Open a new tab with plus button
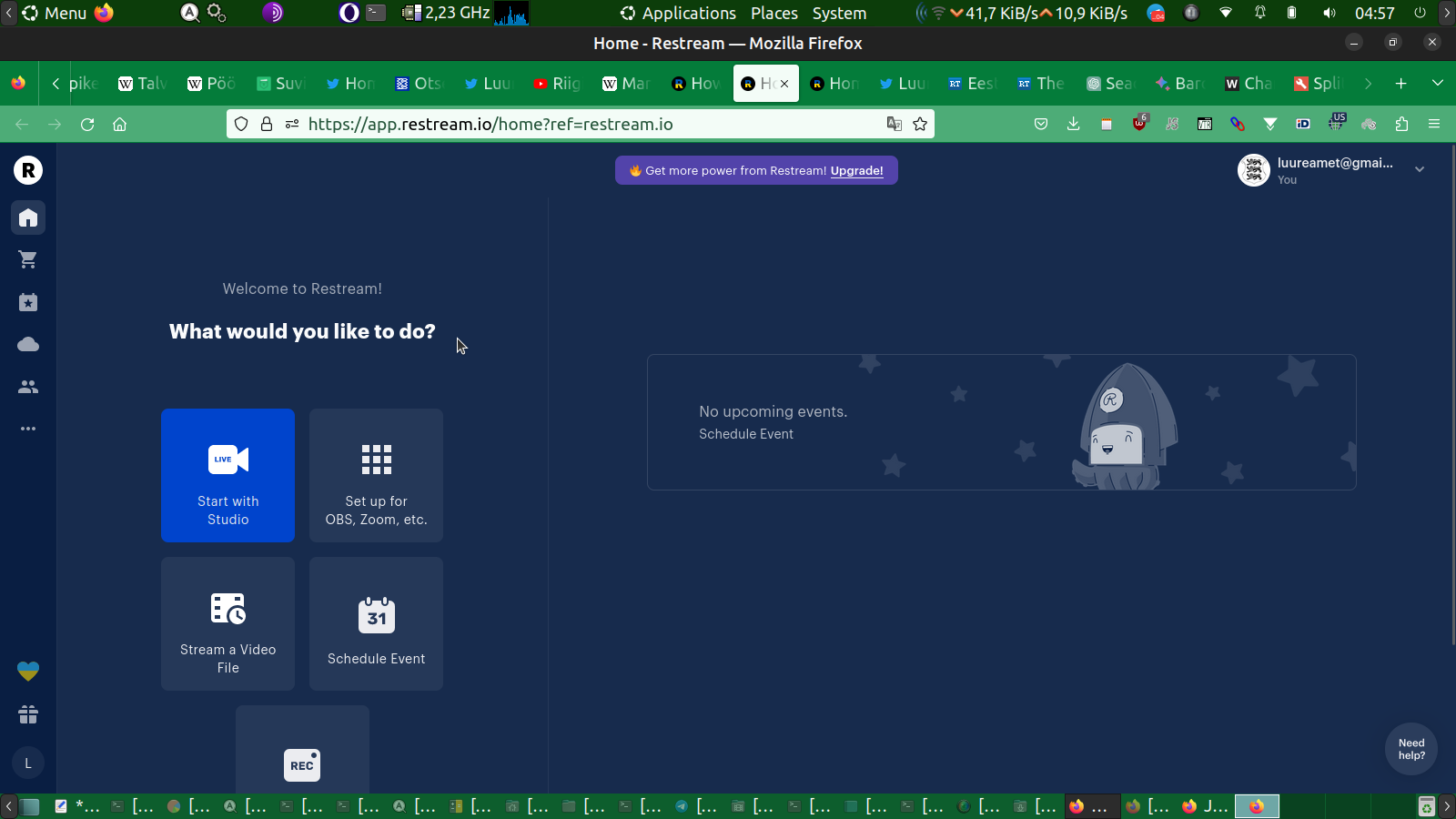Viewport: 1456px width, 819px height. 1401,84
